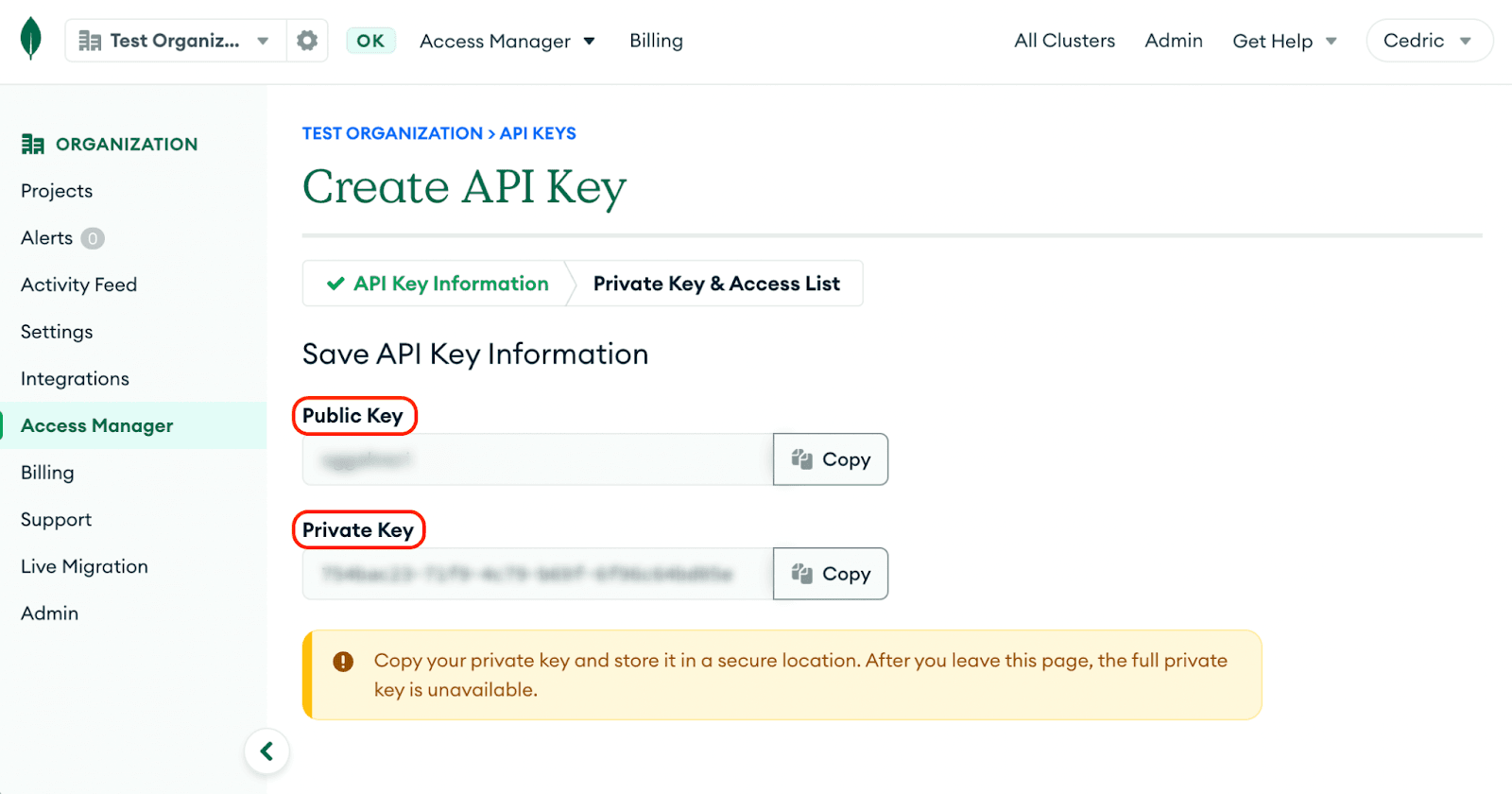Click the collapse sidebar arrow button
This screenshot has height=794, width=1512.
(x=266, y=751)
